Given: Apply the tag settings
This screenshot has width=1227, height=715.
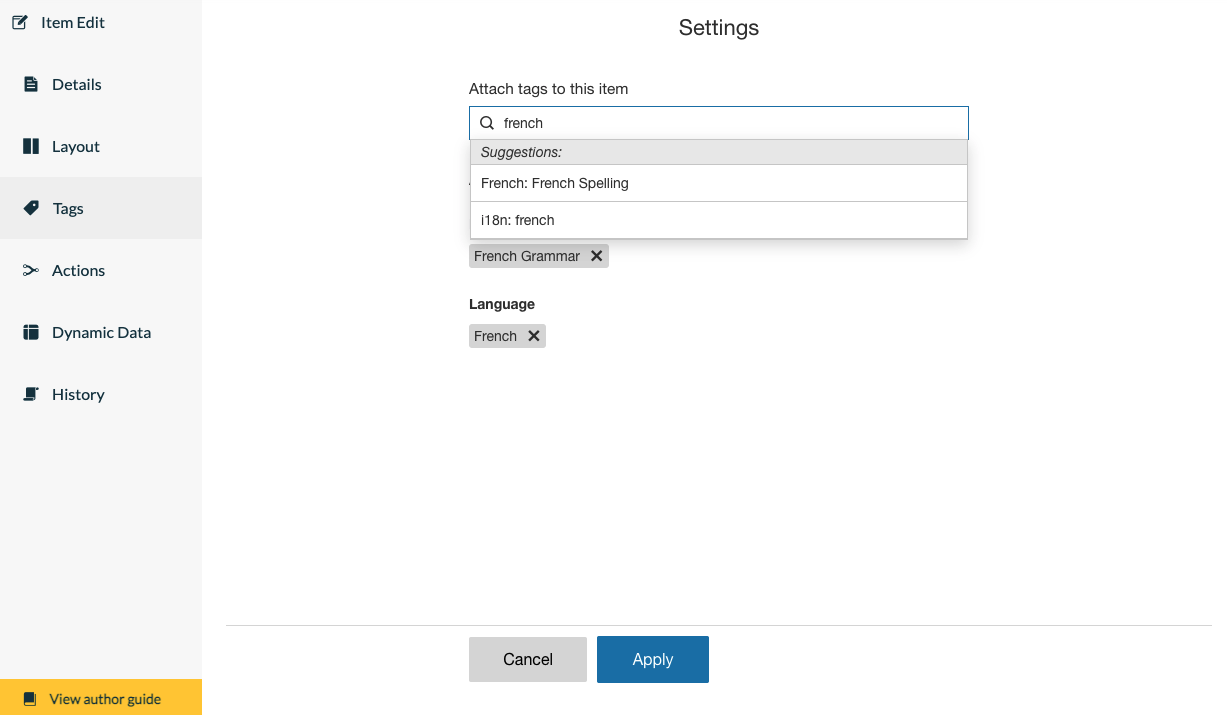Looking at the screenshot, I should pos(653,659).
